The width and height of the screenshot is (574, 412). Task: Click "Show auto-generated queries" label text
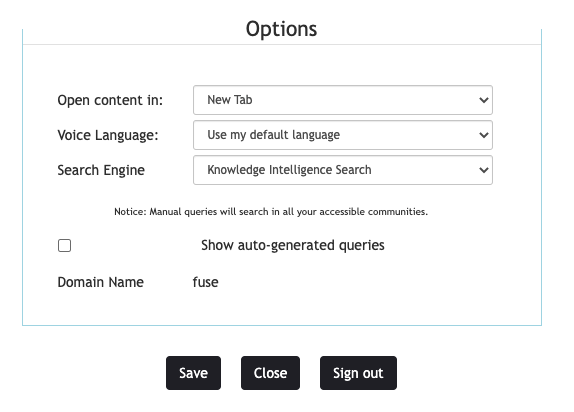pos(292,245)
